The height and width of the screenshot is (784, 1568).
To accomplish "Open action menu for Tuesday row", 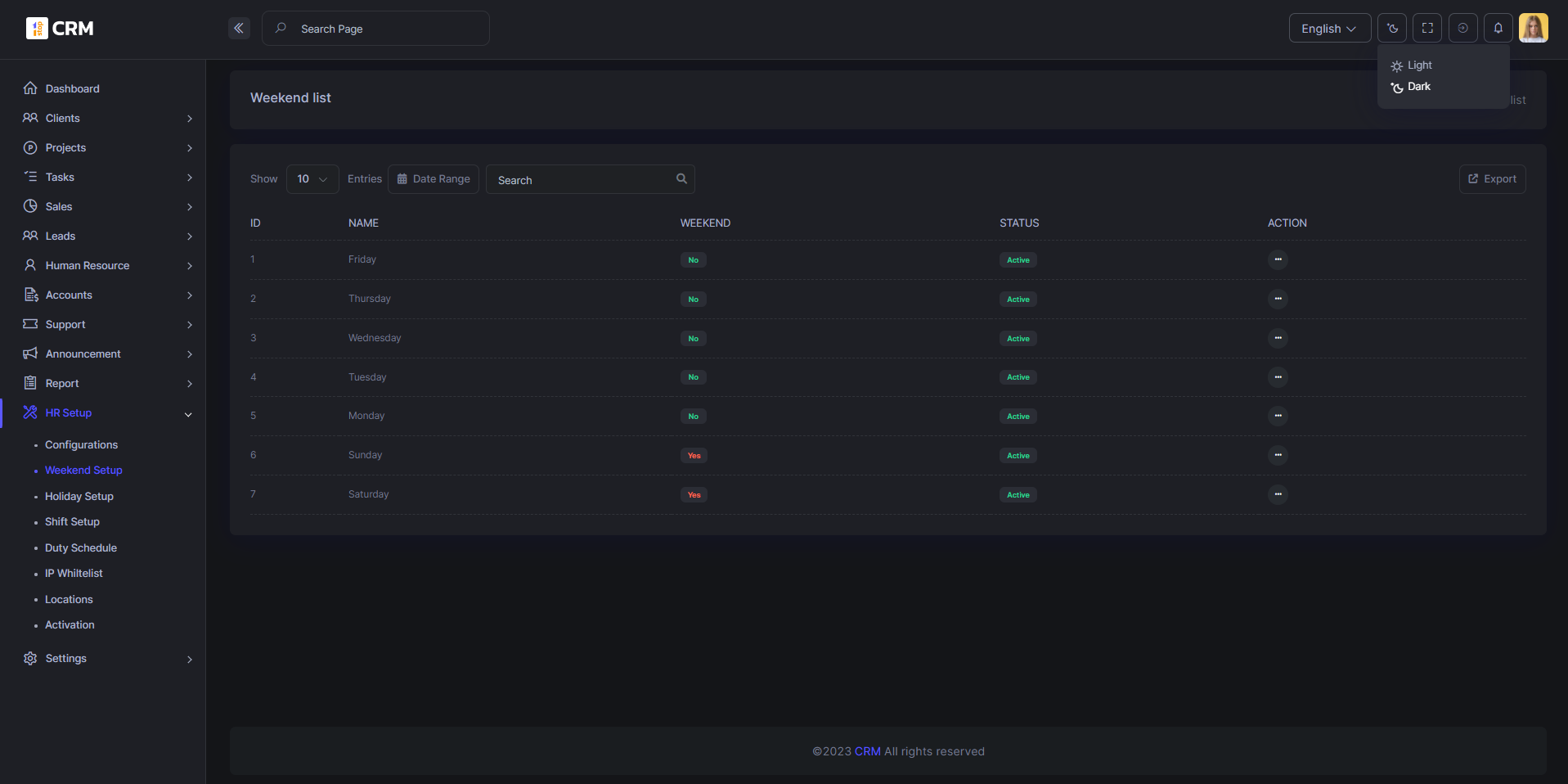I will pyautogui.click(x=1278, y=376).
